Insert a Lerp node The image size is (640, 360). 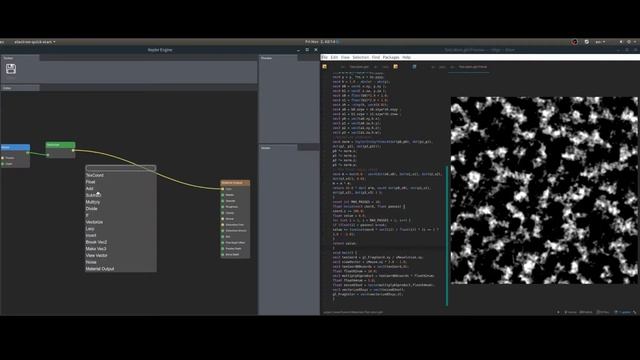(90, 229)
